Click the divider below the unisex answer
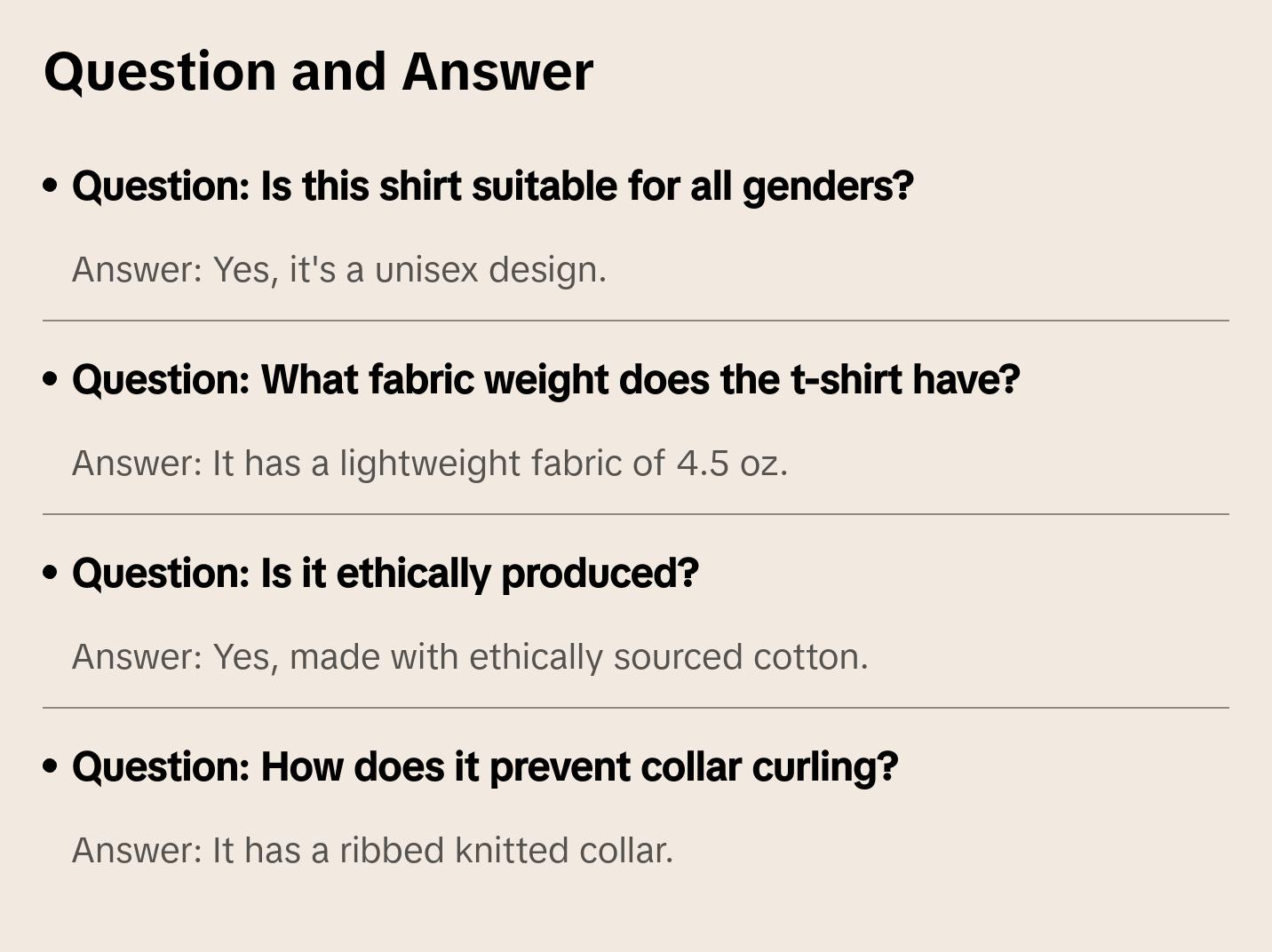This screenshot has width=1272, height=952. (636, 321)
